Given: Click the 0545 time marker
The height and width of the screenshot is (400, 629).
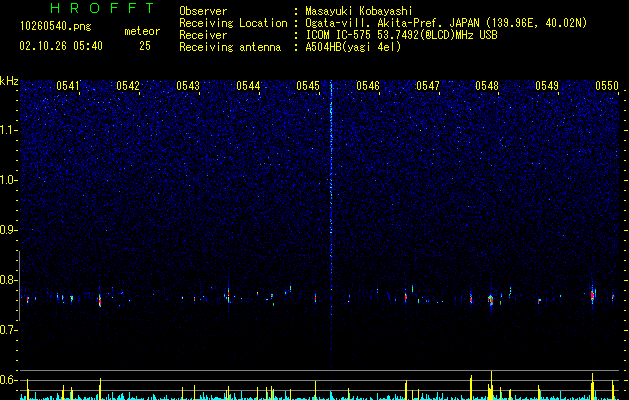Looking at the screenshot, I should (308, 86).
